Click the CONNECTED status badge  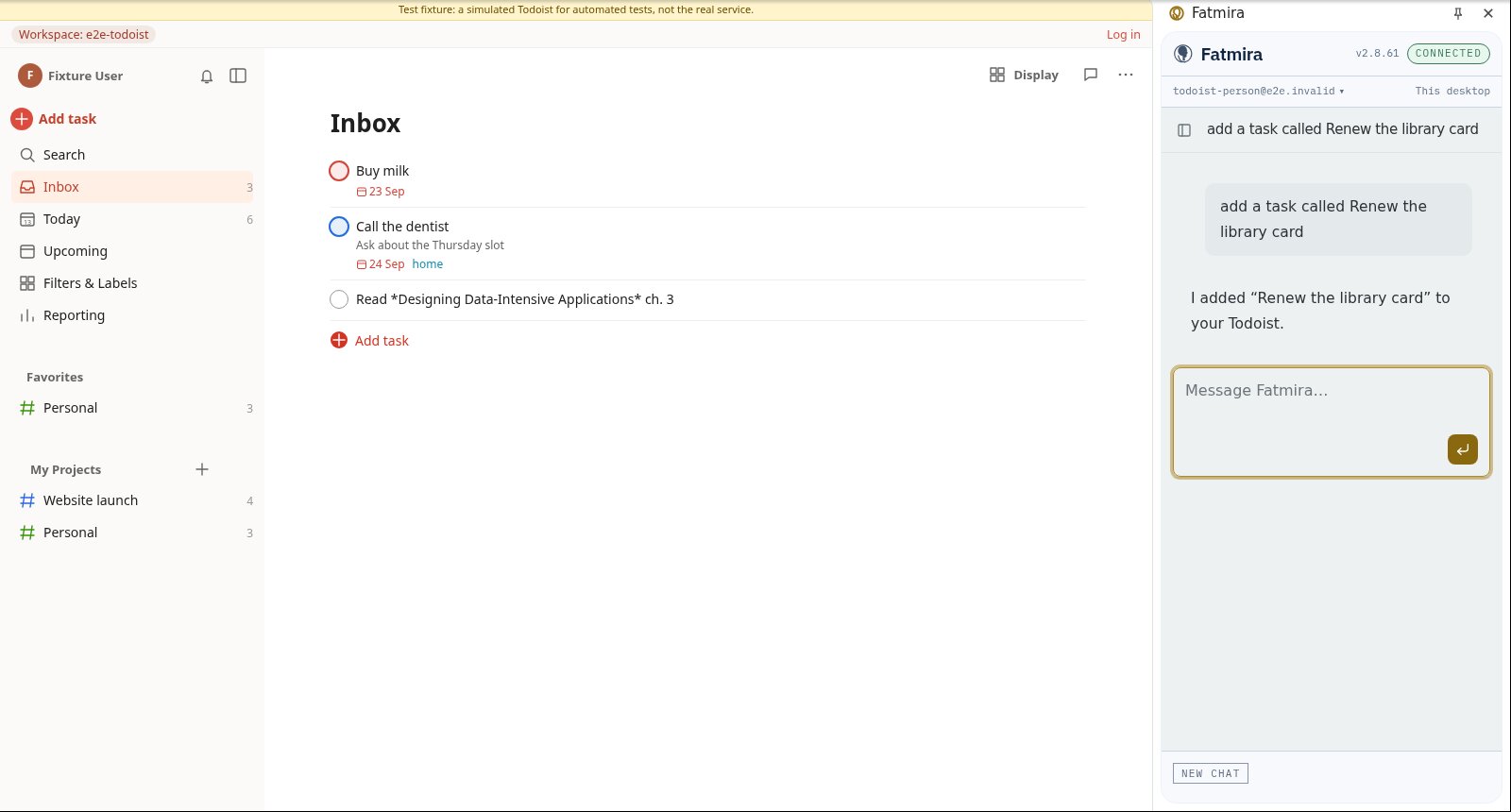(x=1449, y=54)
